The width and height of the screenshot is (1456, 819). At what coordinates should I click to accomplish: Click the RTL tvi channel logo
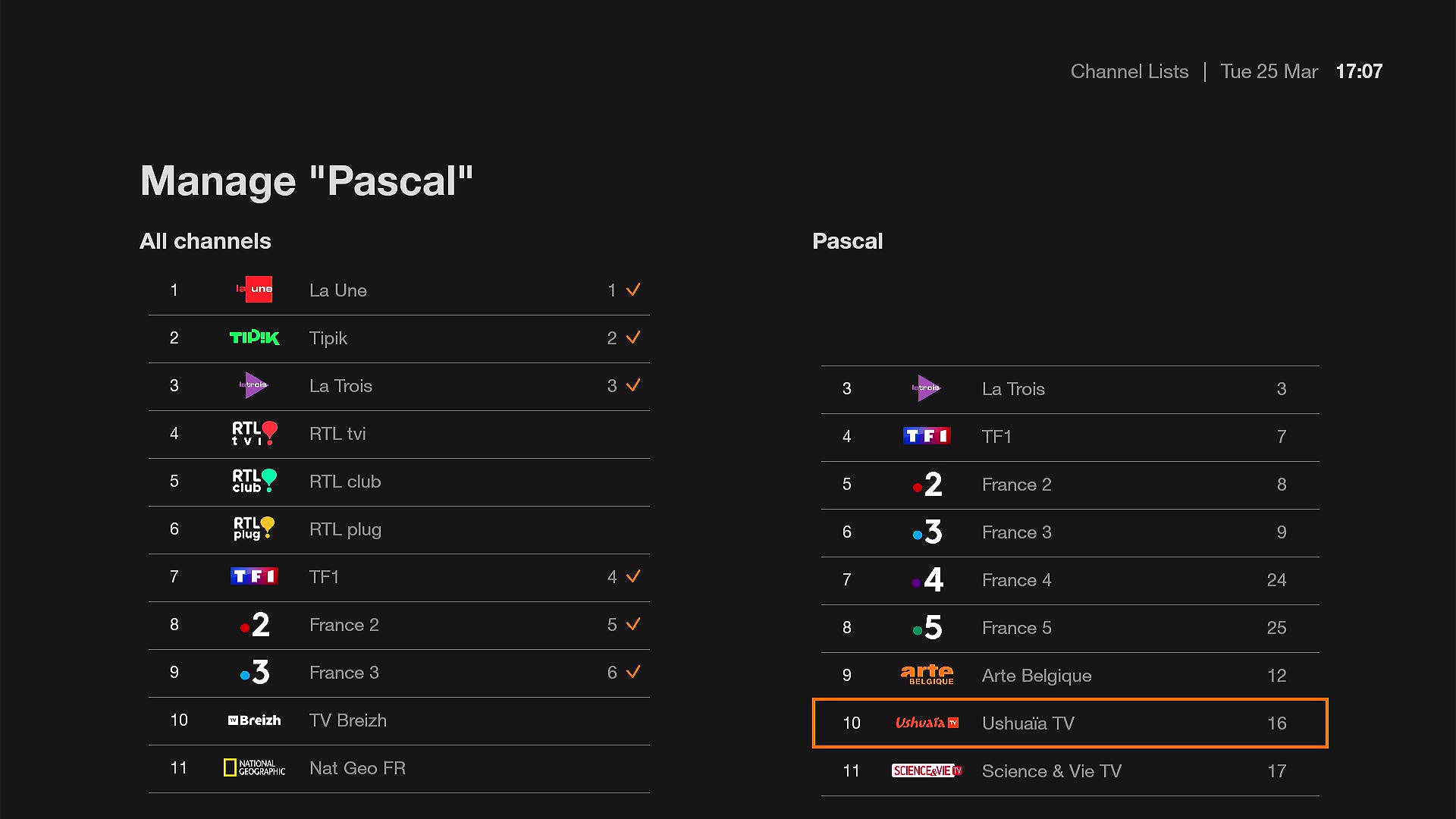(254, 433)
